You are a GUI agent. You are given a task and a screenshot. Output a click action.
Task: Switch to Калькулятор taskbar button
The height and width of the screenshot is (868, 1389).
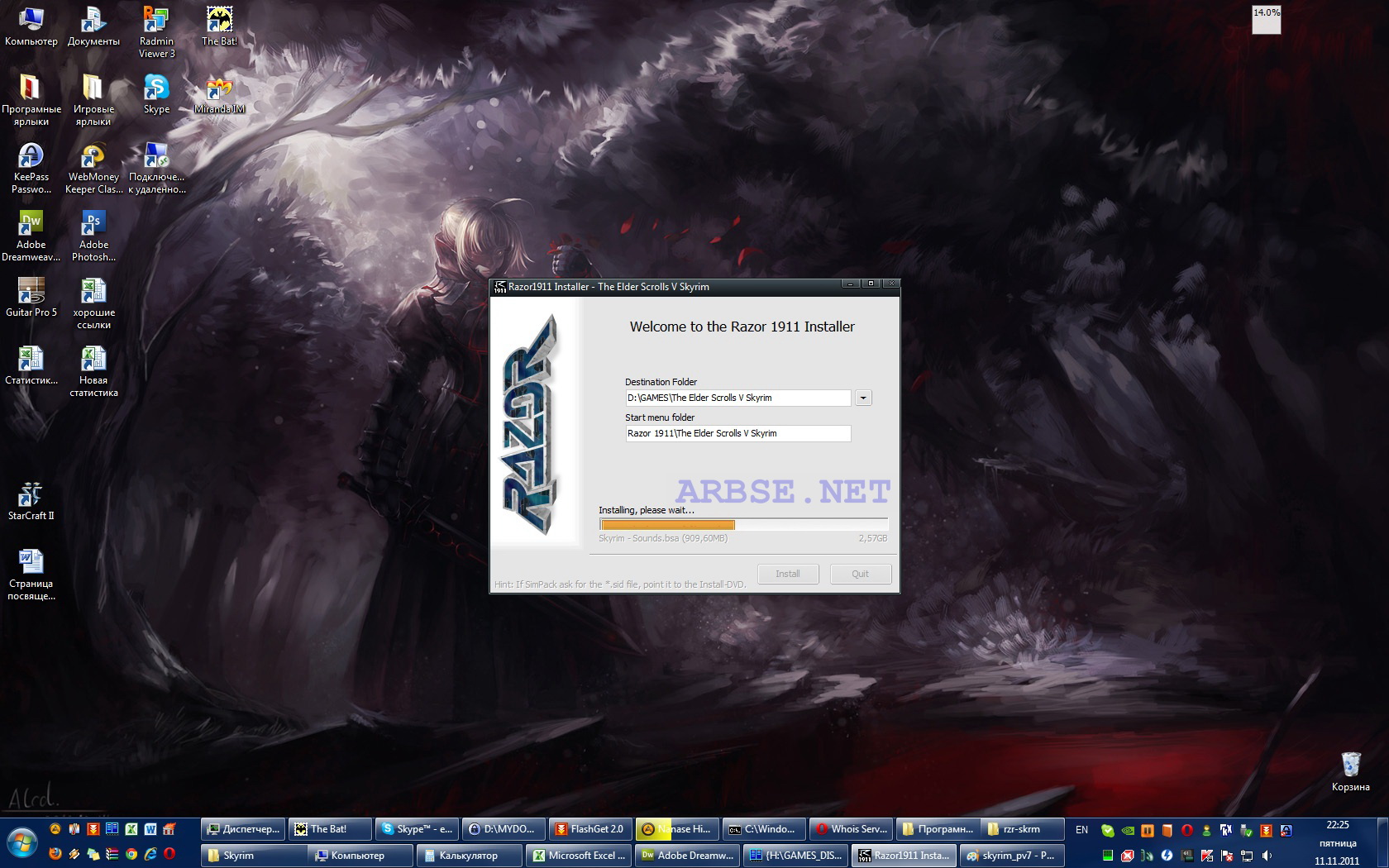coord(469,856)
